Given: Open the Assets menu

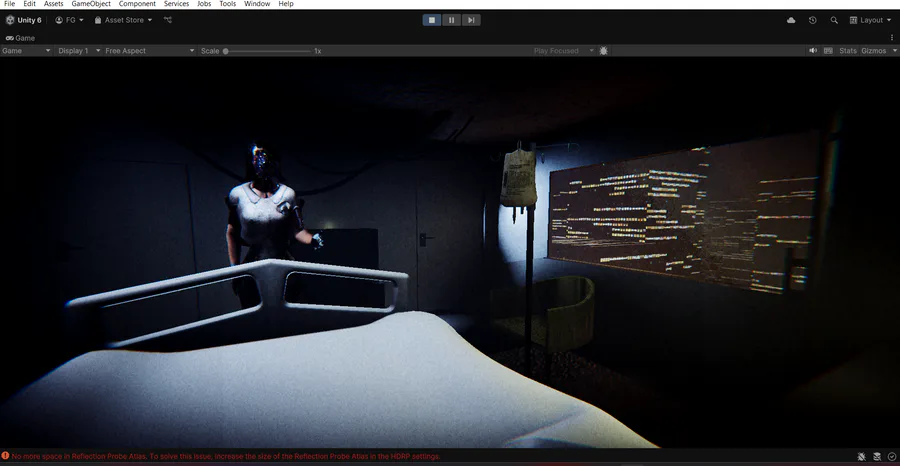Looking at the screenshot, I should [x=53, y=3].
